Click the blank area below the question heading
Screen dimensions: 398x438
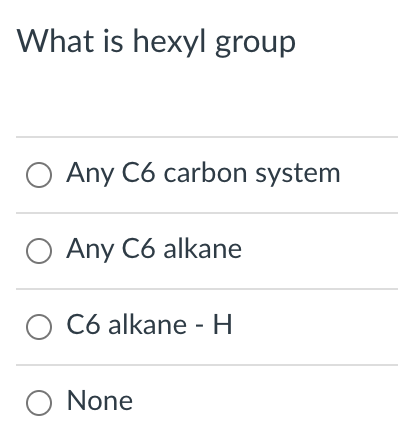[207, 98]
